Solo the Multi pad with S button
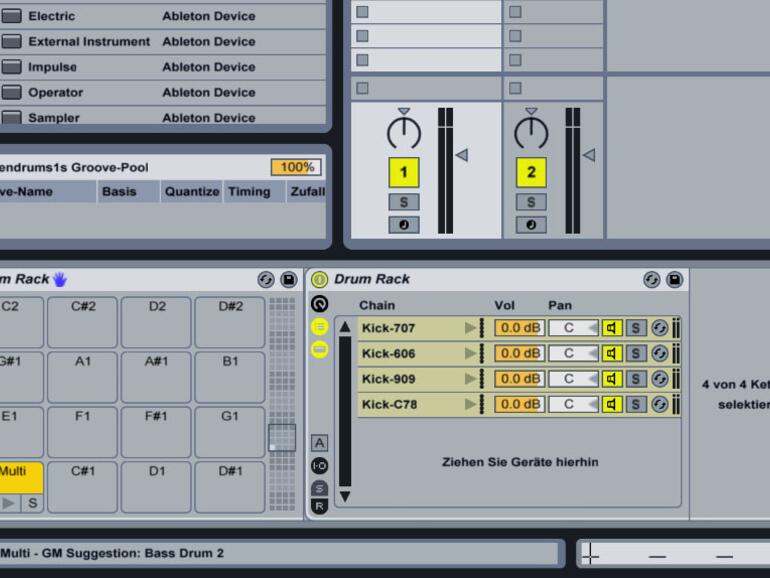The image size is (770, 578). pyautogui.click(x=32, y=503)
